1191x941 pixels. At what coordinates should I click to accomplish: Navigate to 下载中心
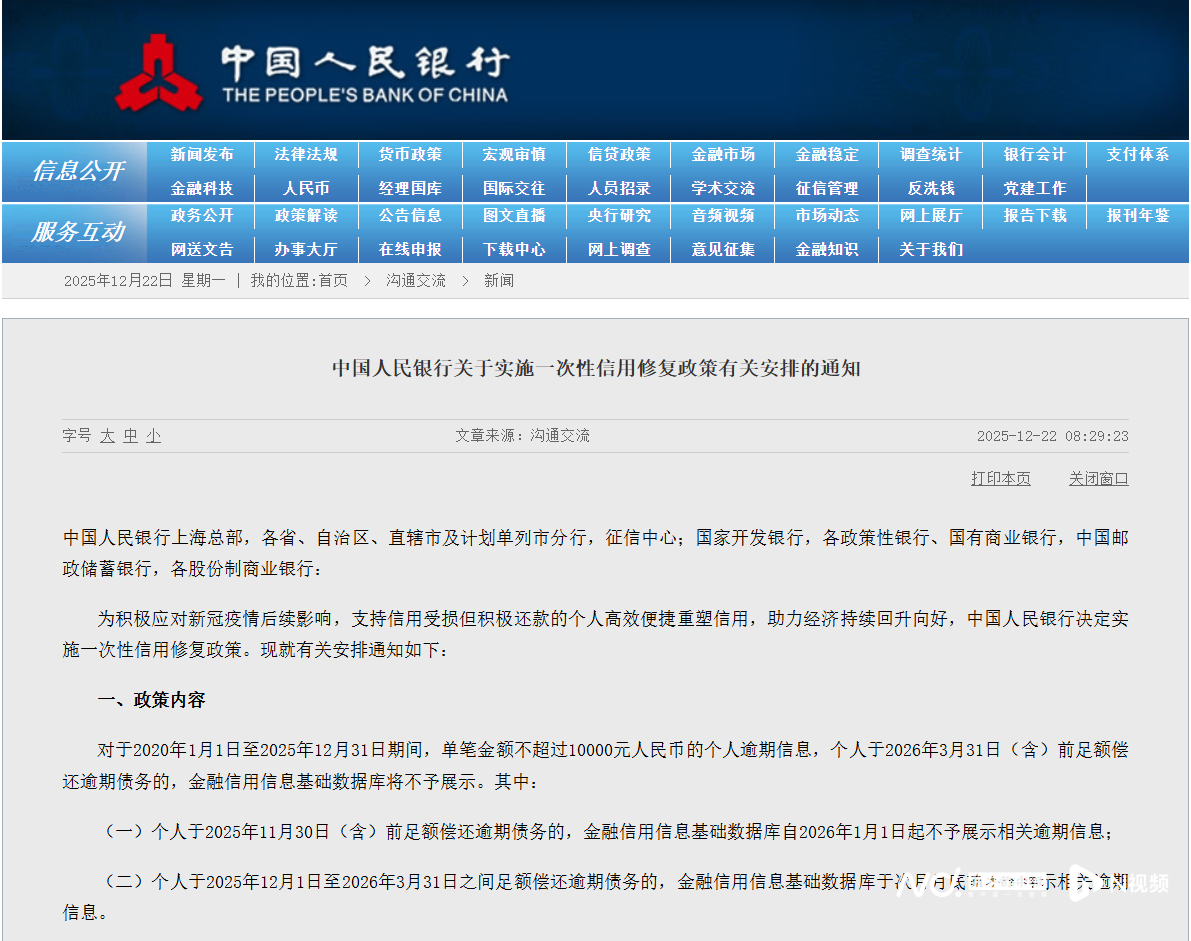tap(514, 249)
